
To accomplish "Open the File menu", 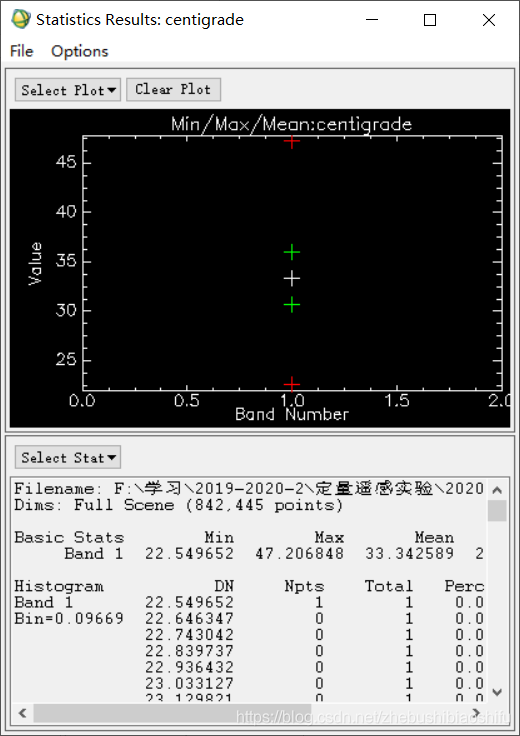I will click(x=22, y=51).
